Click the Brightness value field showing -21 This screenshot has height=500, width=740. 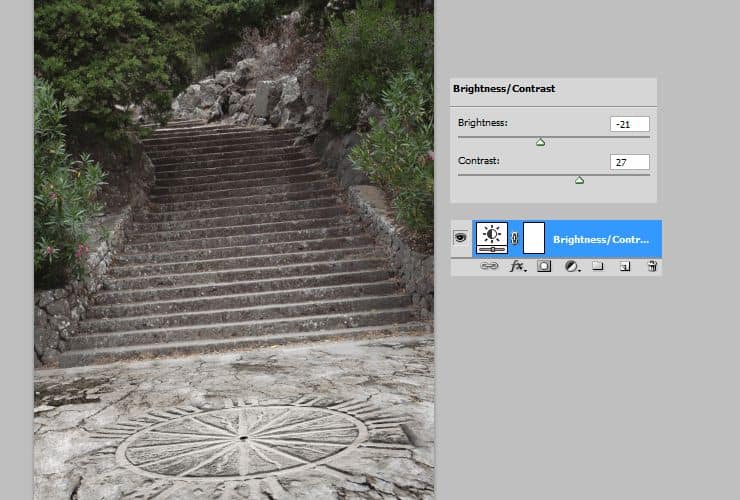629,124
